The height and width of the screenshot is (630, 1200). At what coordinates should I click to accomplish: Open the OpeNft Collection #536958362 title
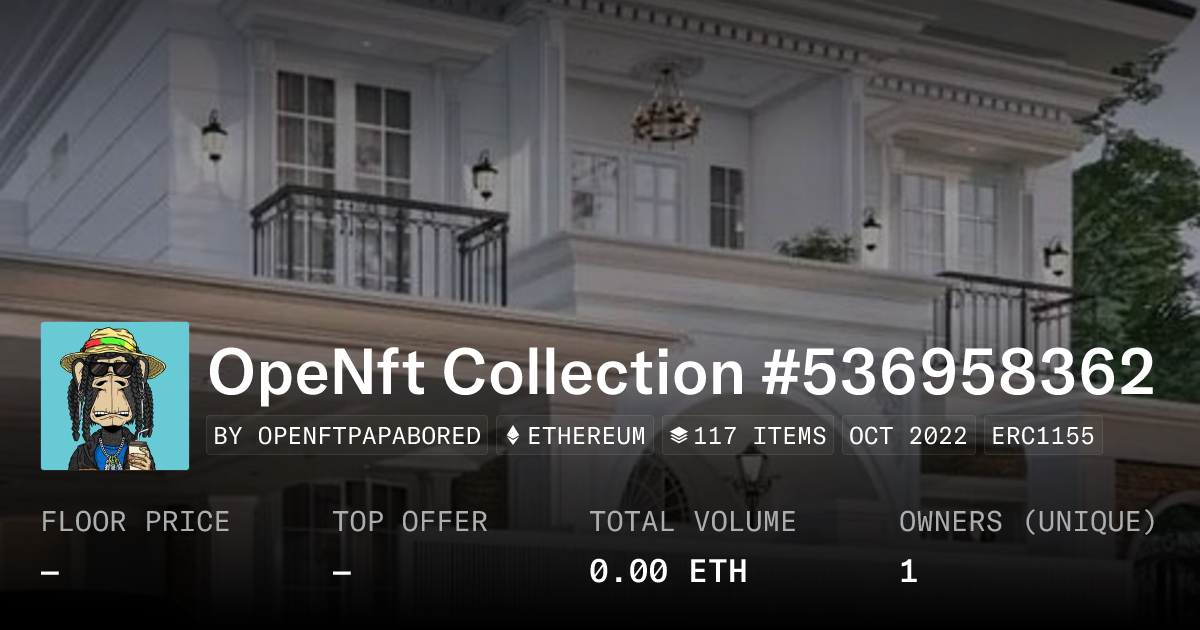click(681, 372)
